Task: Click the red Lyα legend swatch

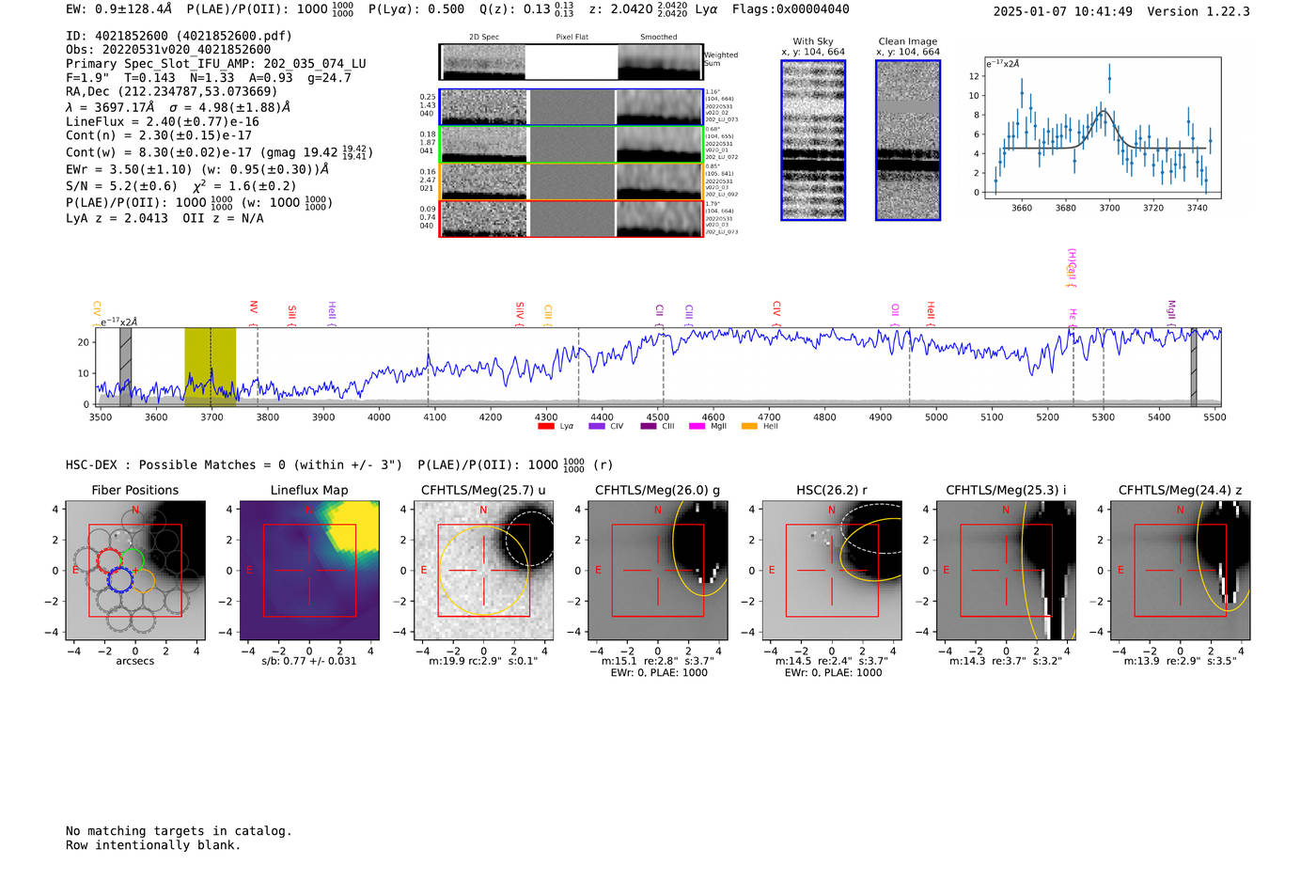Action: pos(545,427)
